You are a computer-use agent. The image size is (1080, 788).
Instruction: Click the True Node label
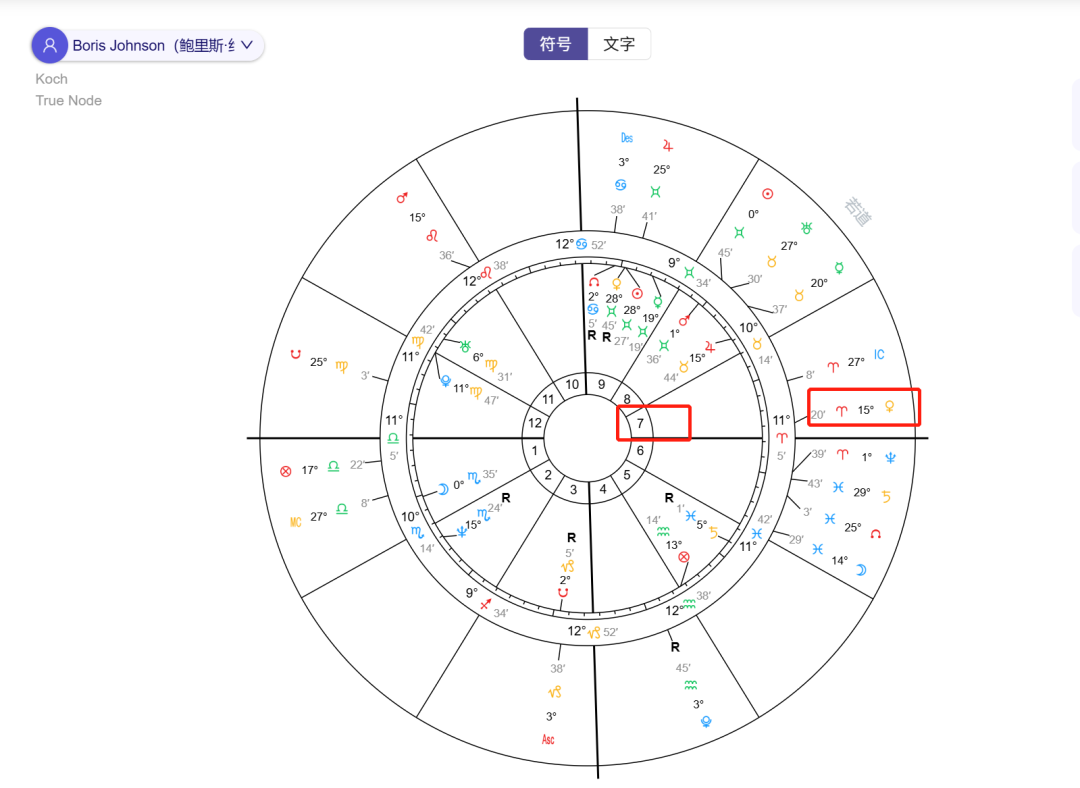click(68, 100)
